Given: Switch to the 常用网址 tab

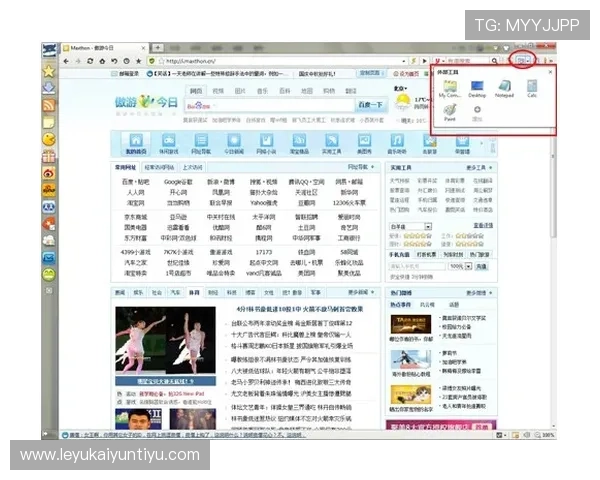Looking at the screenshot, I should point(126,167).
